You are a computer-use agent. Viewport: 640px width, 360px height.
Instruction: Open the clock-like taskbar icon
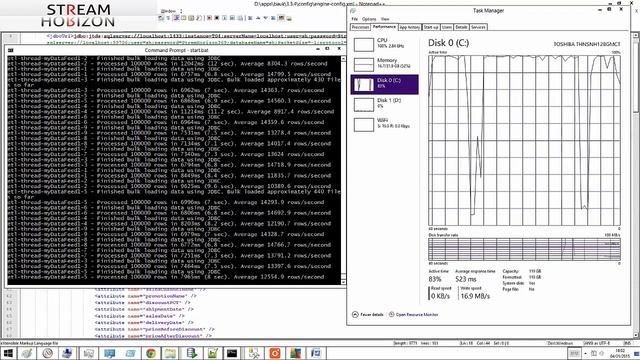[48, 353]
